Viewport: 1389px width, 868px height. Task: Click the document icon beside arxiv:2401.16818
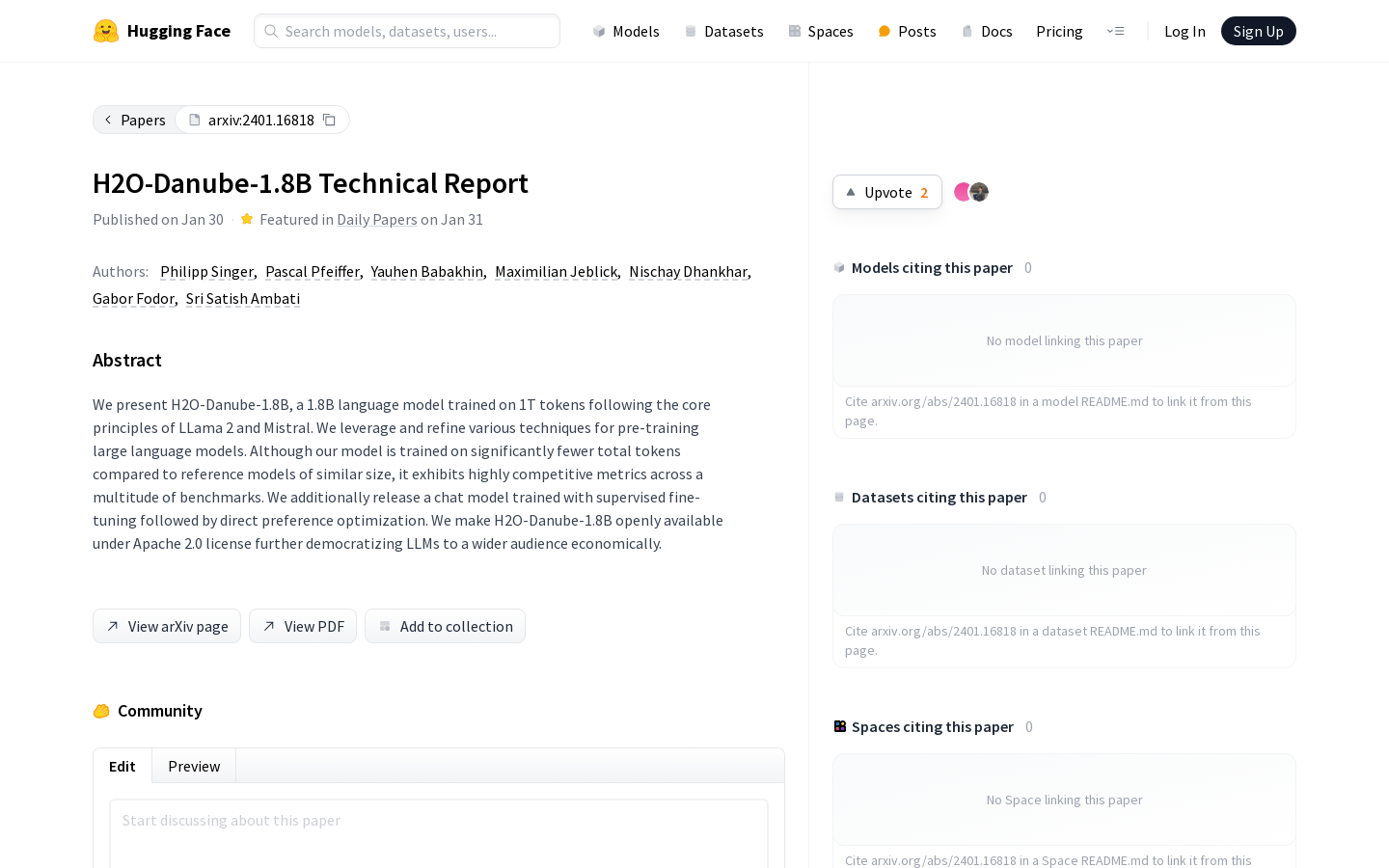point(195,120)
